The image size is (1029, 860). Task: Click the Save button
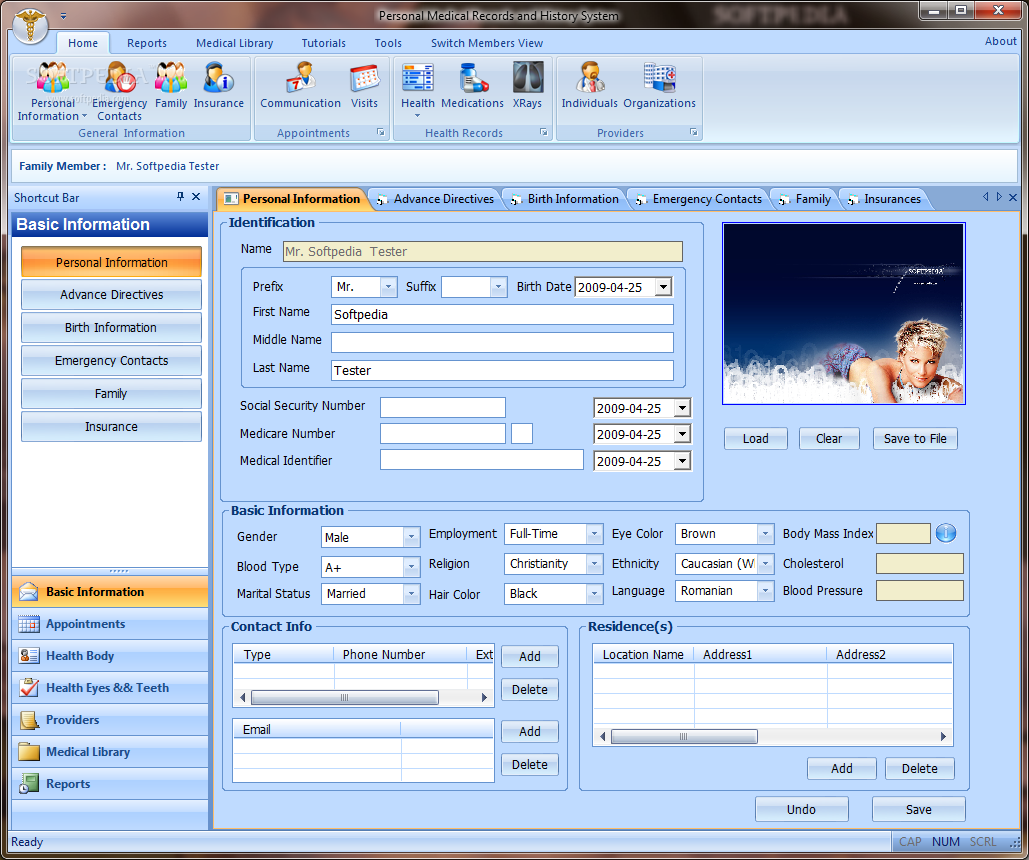click(918, 809)
